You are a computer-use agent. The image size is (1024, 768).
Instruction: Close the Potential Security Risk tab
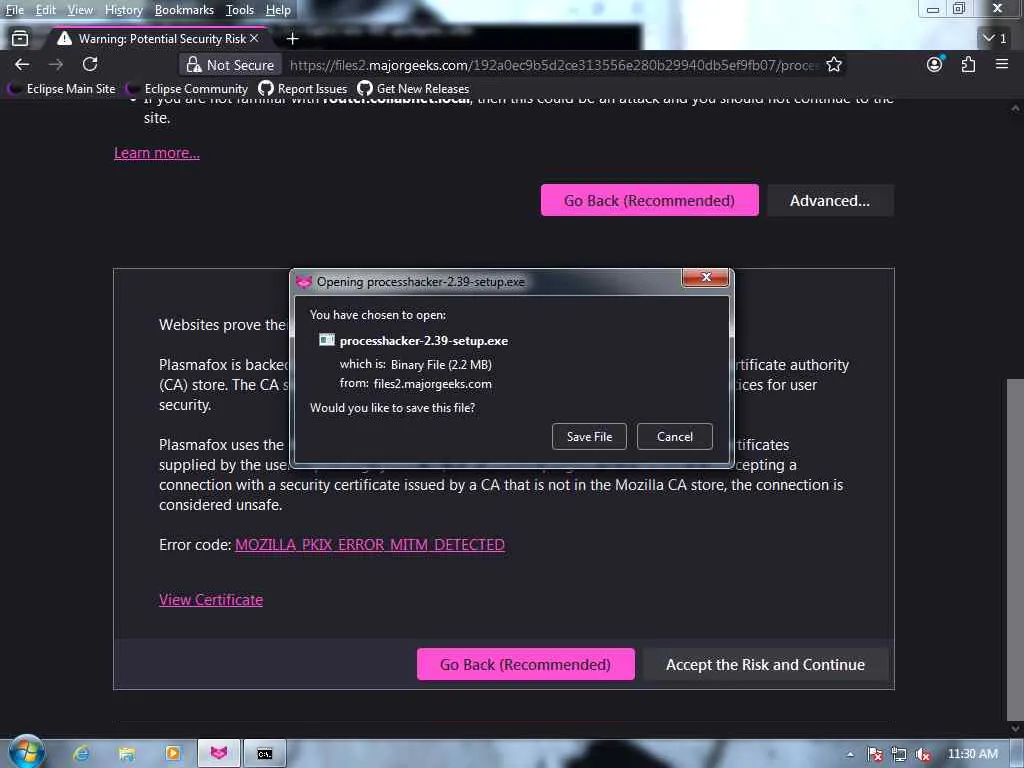tap(254, 39)
